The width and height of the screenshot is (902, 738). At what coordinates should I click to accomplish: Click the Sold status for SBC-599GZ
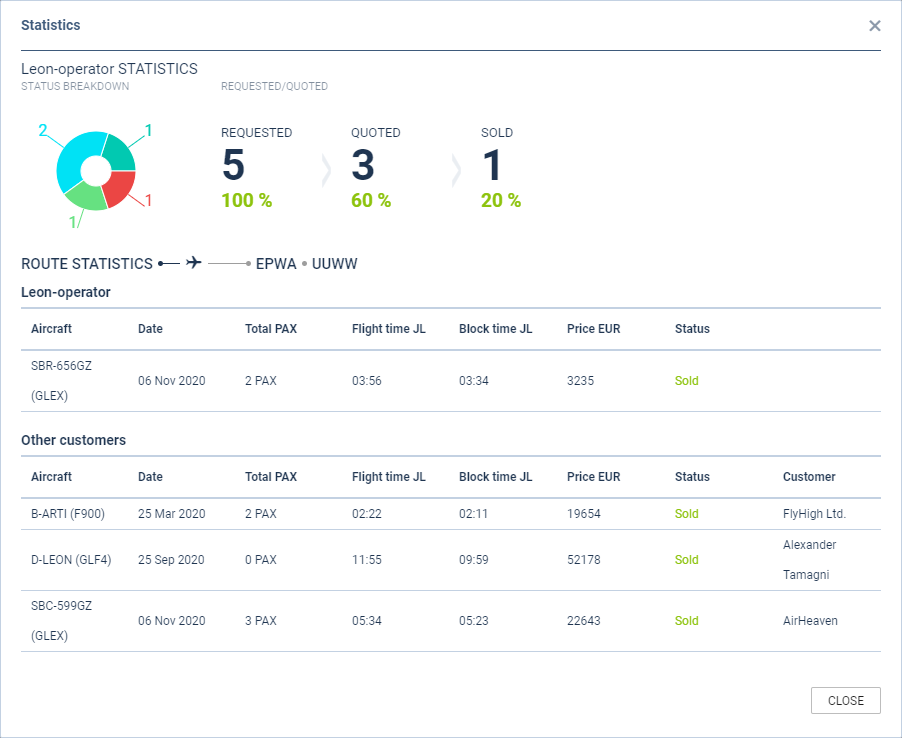(x=686, y=621)
